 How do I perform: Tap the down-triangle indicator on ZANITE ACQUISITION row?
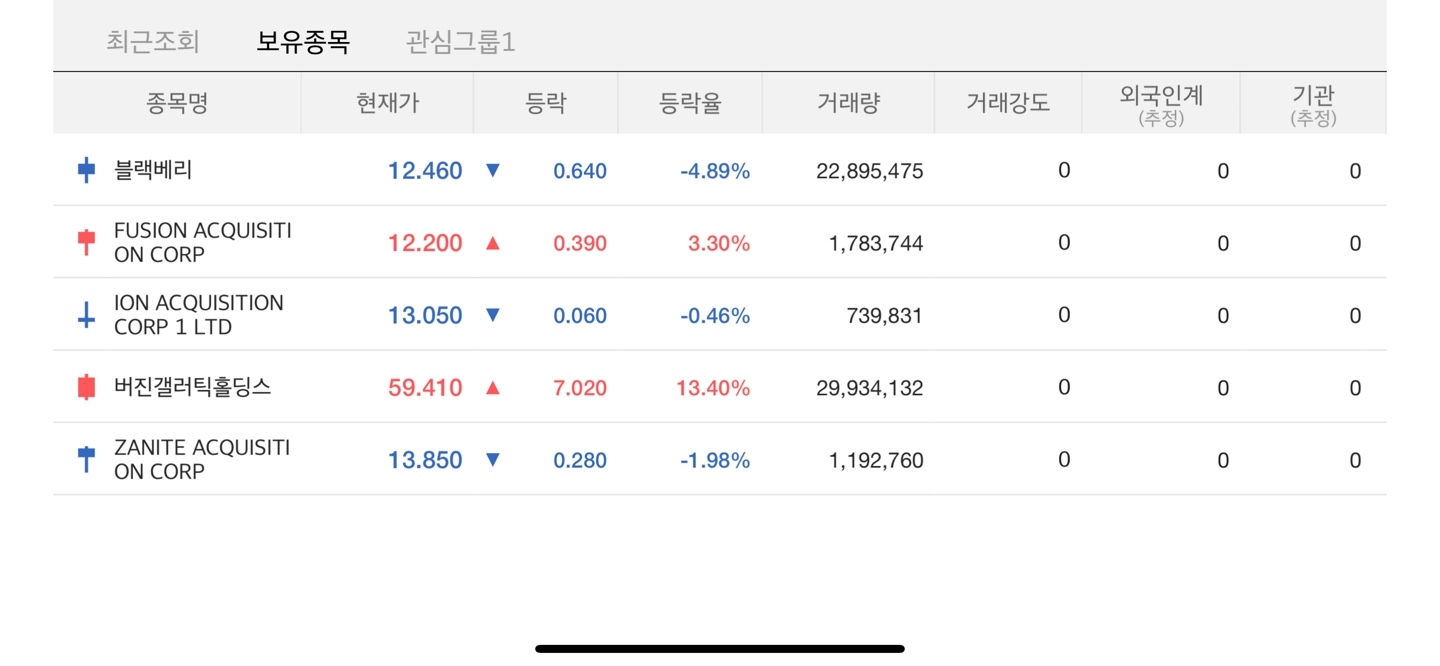pyautogui.click(x=492, y=459)
